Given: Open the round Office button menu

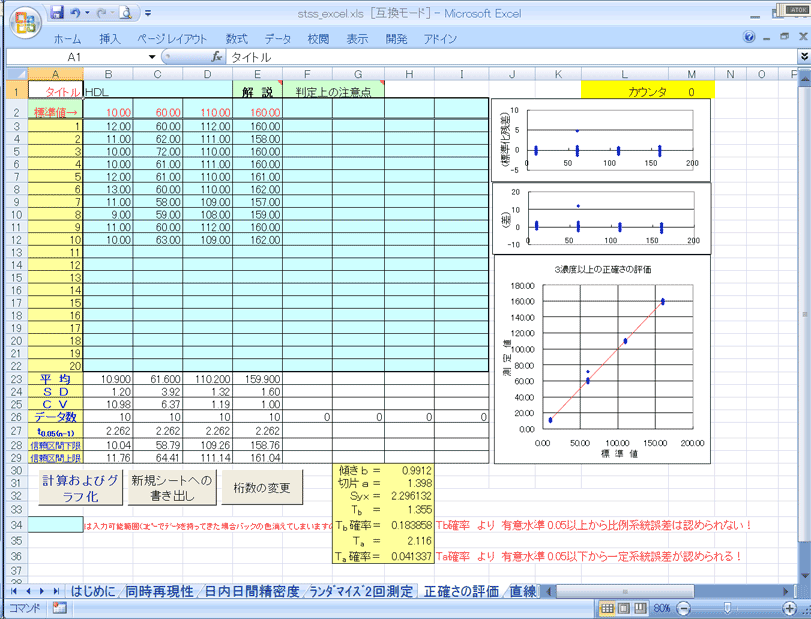Looking at the screenshot, I should click(25, 22).
